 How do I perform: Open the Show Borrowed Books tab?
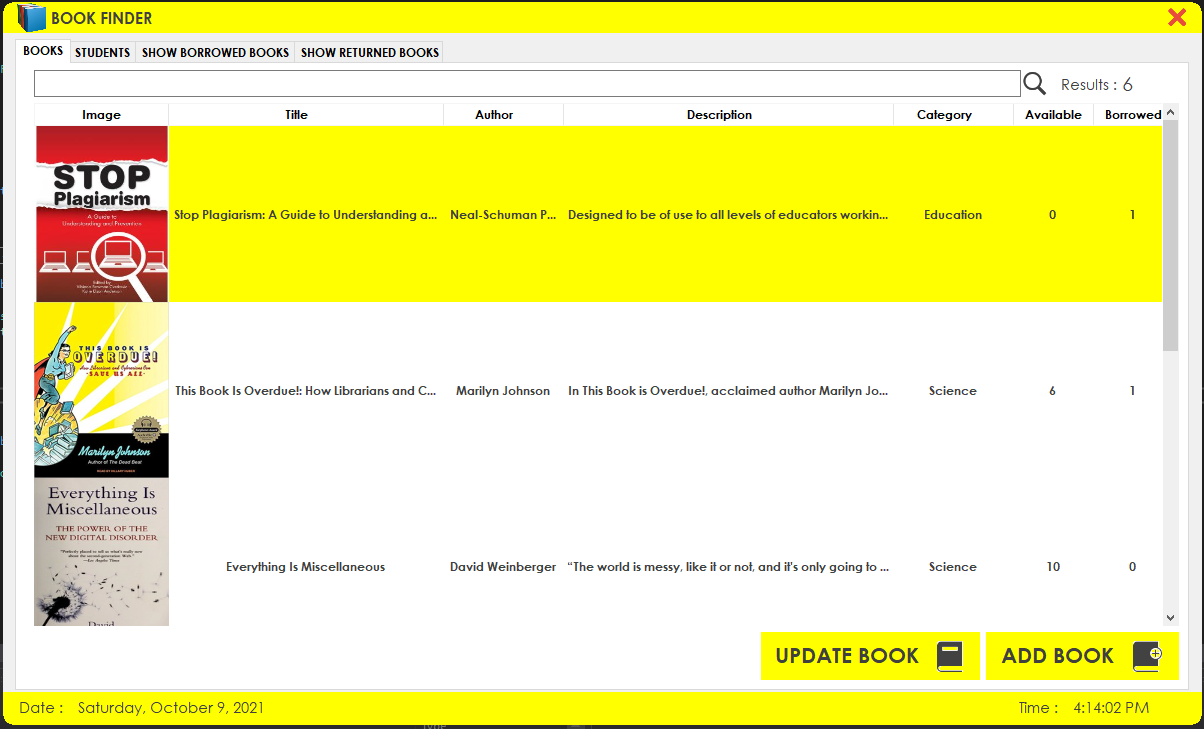coord(215,52)
